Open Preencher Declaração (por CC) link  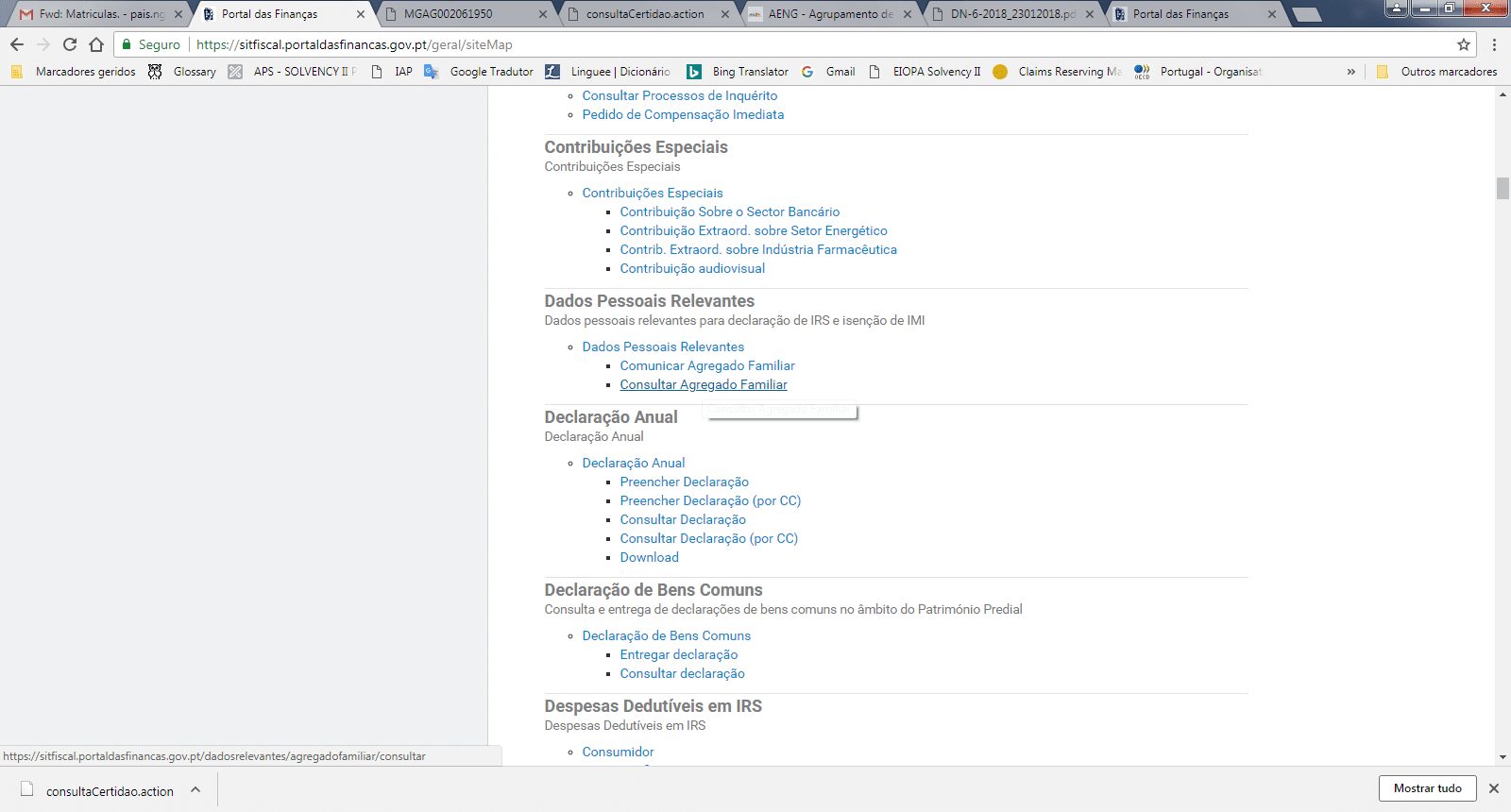point(710,500)
